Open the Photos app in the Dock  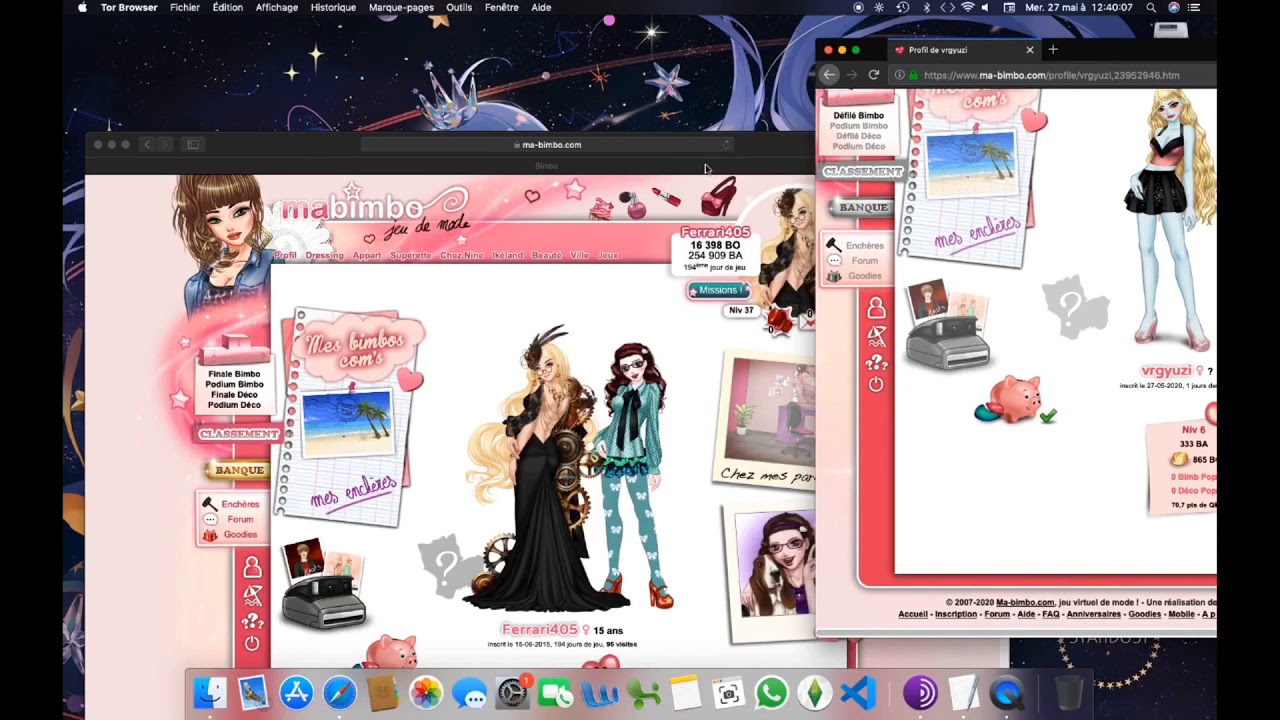click(426, 693)
